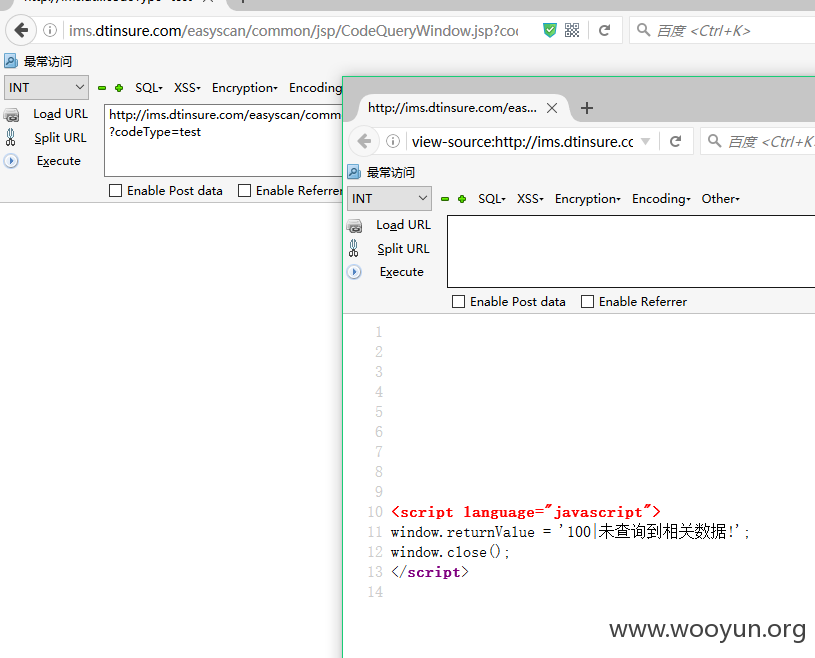The height and width of the screenshot is (658, 815).
Task: Click the QR code icon in address bar
Action: point(572,31)
